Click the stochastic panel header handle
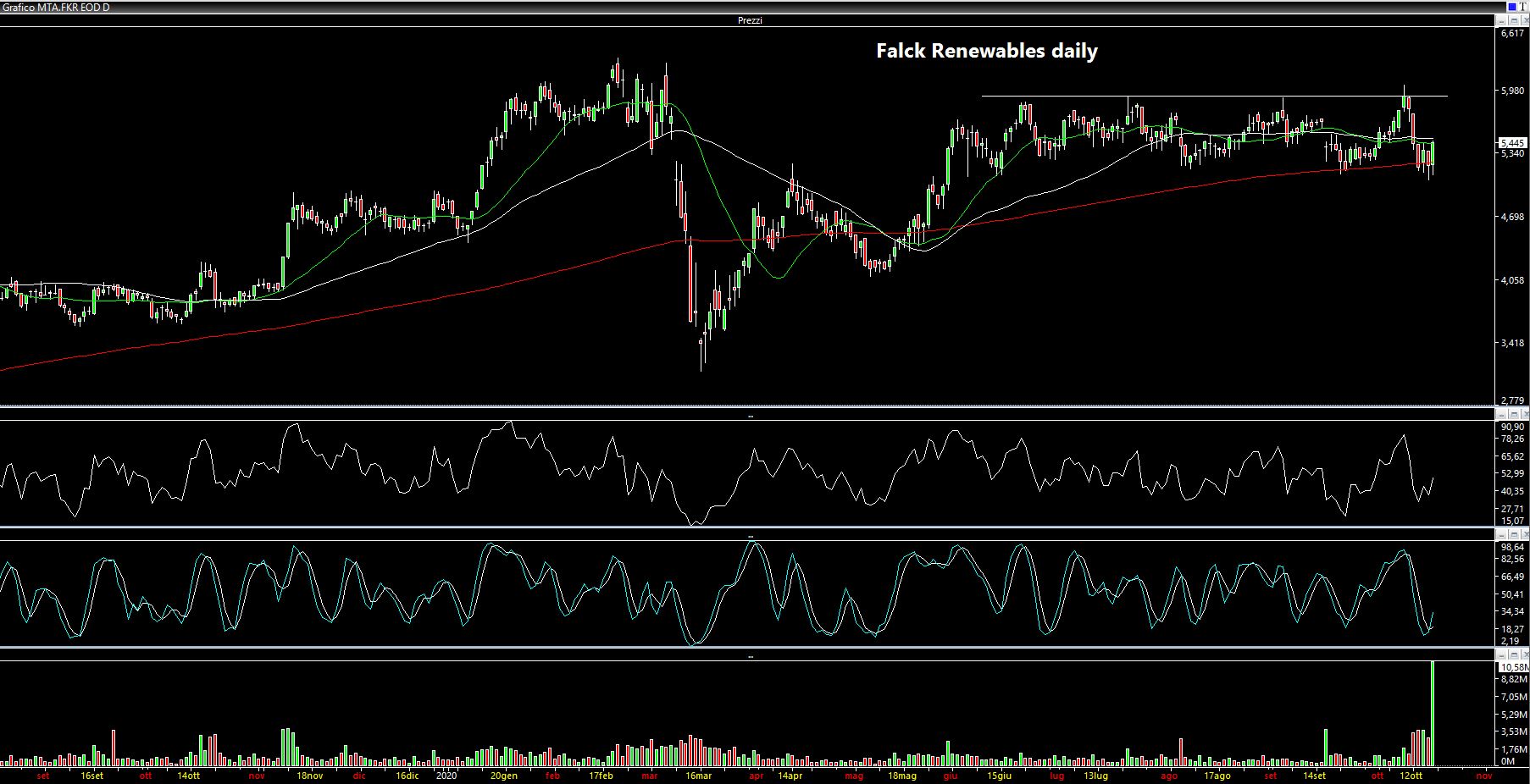This screenshot has width=1530, height=784. click(x=751, y=537)
